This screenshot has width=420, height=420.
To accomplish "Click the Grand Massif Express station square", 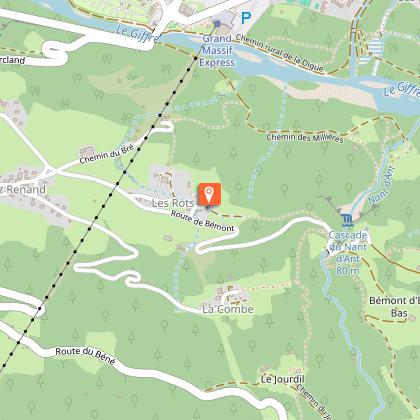I will [217, 24].
